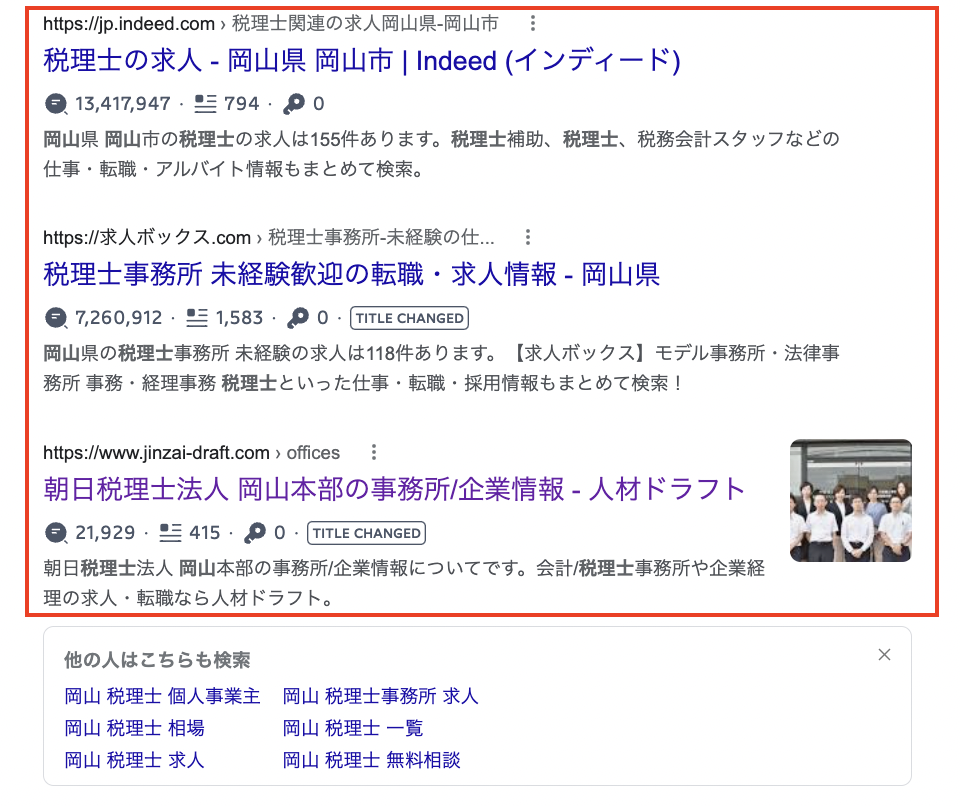Click the 794 word count value
The height and width of the screenshot is (806, 960).
click(x=241, y=104)
